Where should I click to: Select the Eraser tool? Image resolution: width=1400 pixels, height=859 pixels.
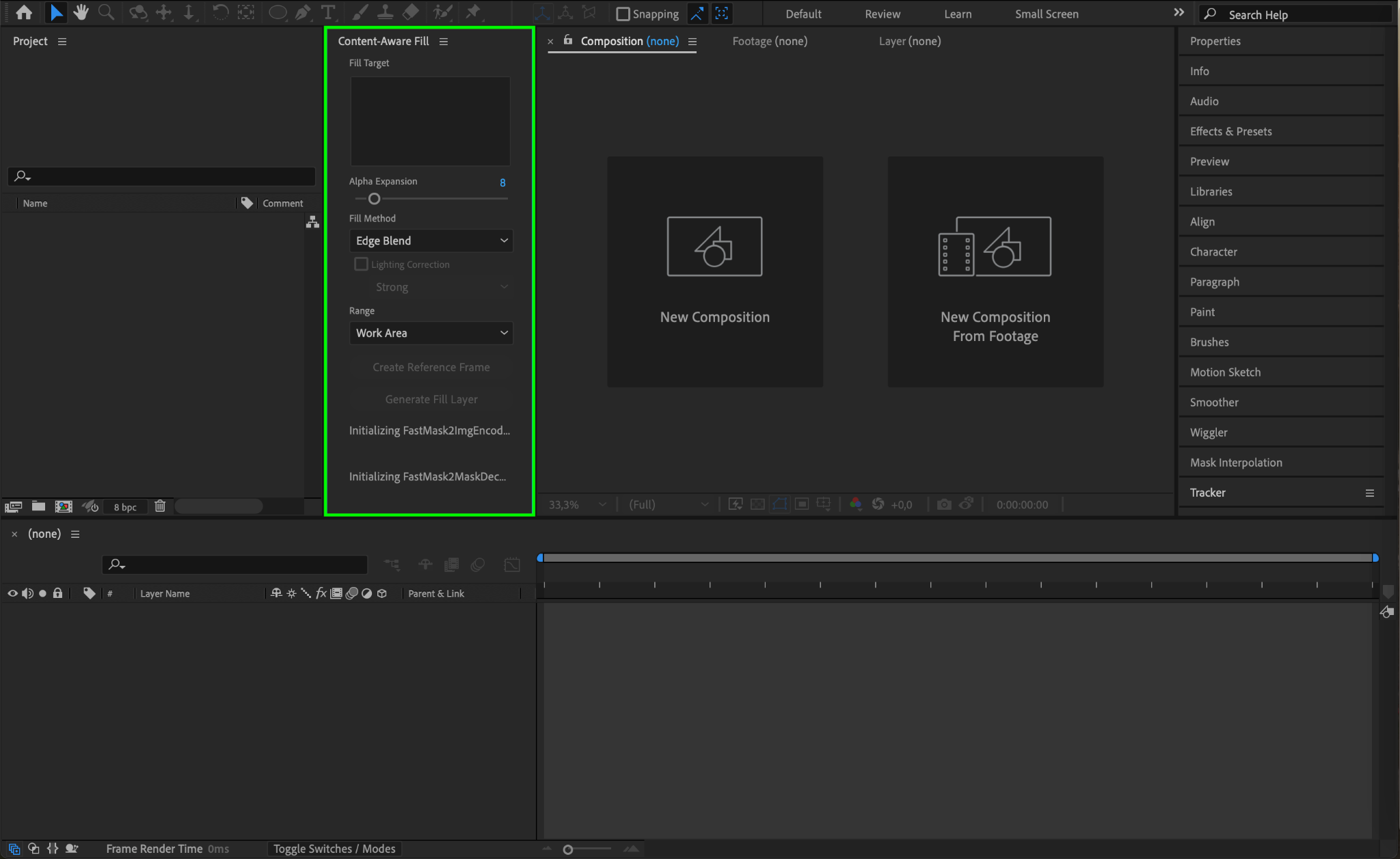[410, 12]
